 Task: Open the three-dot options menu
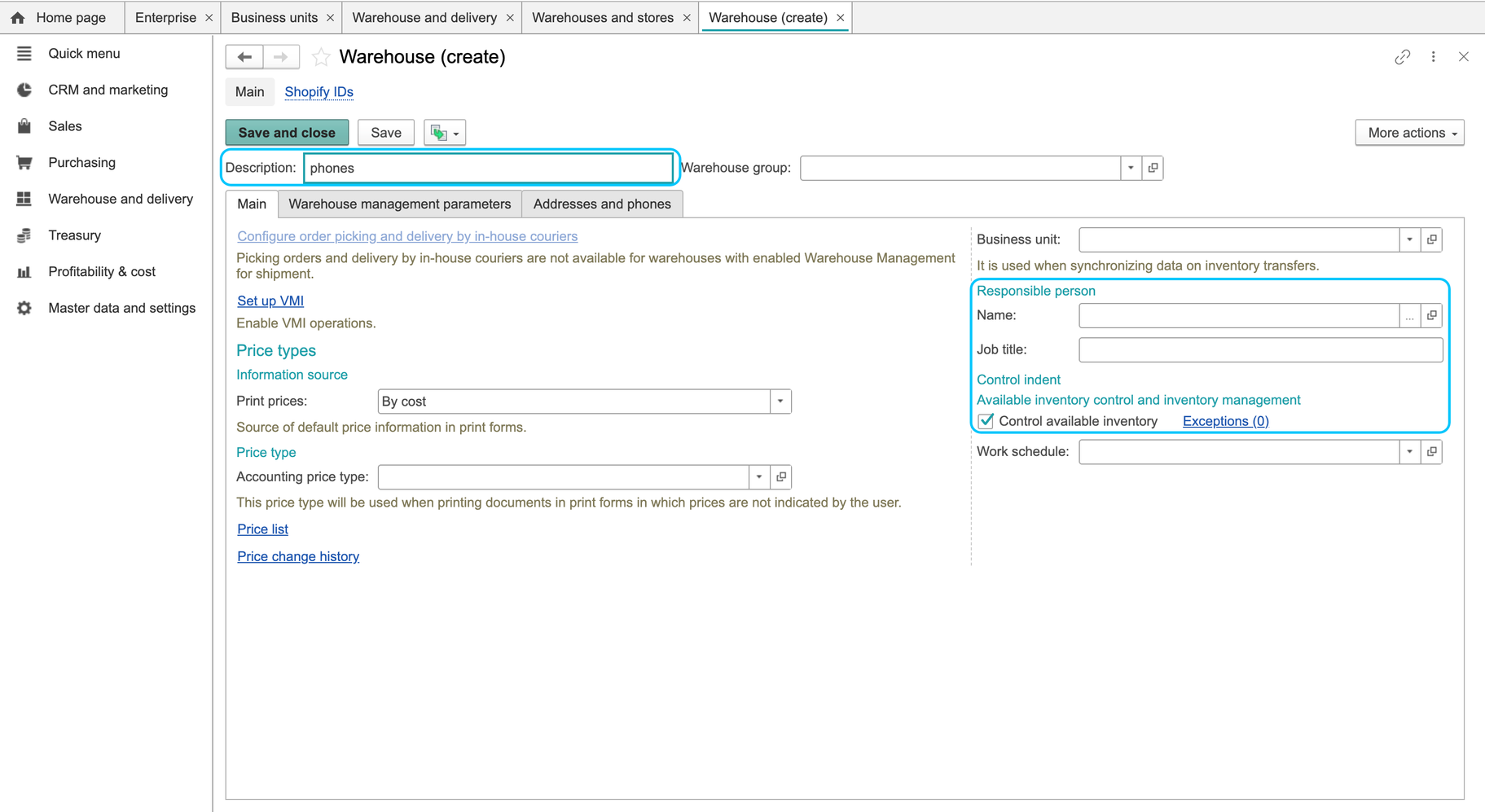coord(1434,57)
